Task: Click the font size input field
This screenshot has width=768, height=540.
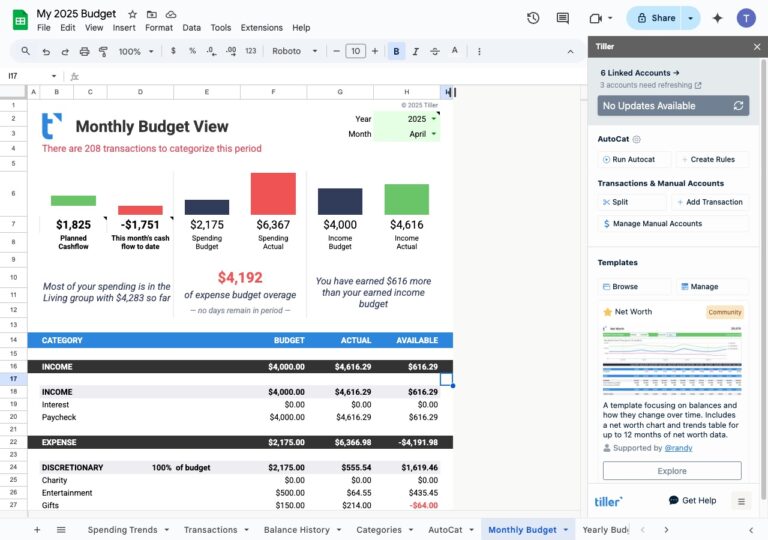Action: (x=356, y=51)
